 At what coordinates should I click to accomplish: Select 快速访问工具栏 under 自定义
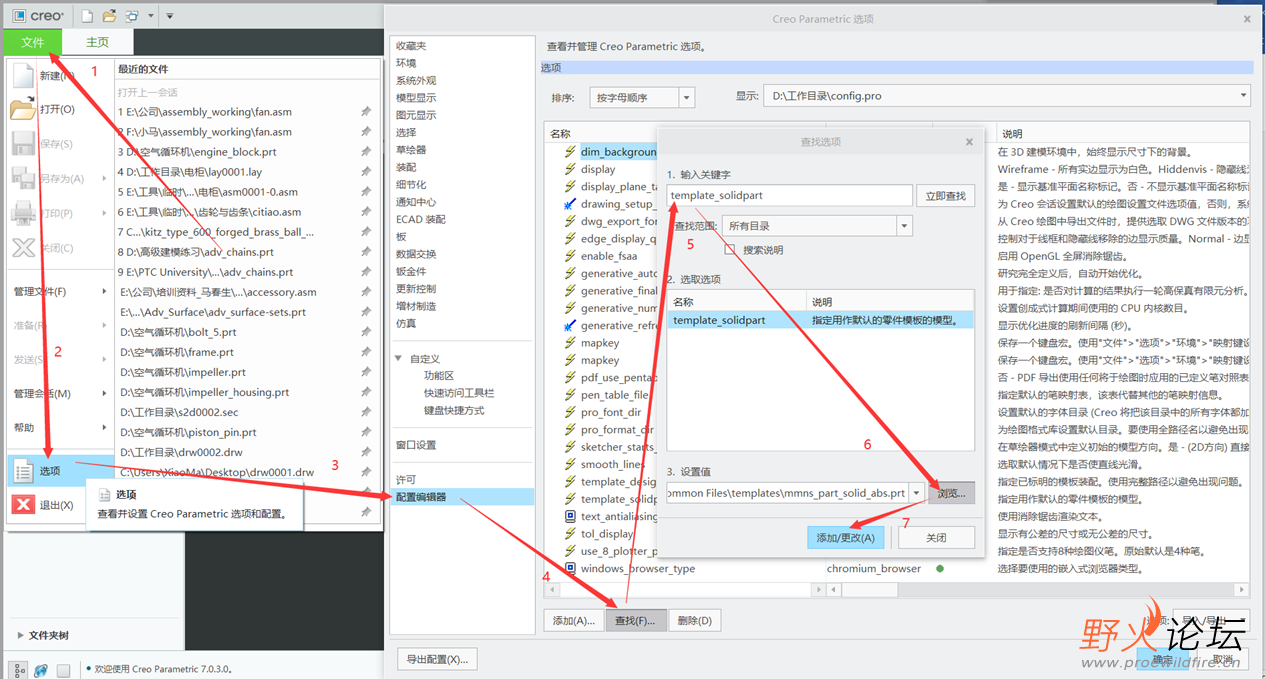[x=458, y=393]
